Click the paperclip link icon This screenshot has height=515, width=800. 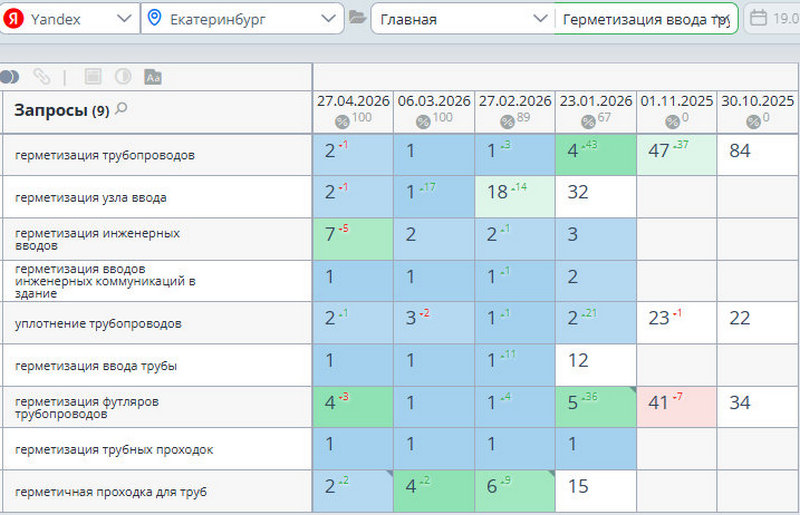[42, 77]
